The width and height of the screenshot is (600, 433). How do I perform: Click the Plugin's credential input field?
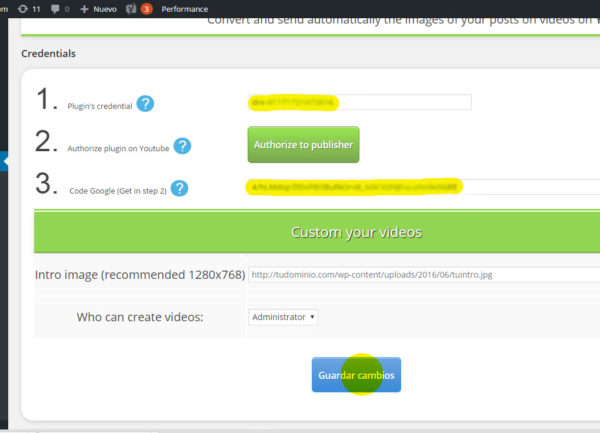coord(360,102)
